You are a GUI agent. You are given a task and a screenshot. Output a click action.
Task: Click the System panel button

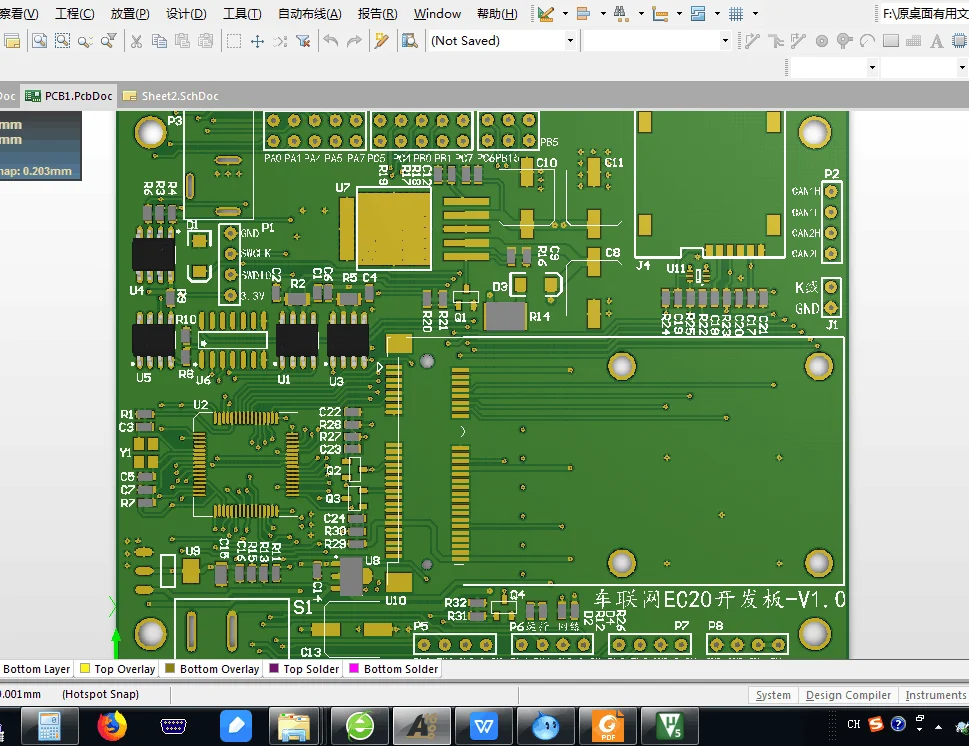click(773, 695)
